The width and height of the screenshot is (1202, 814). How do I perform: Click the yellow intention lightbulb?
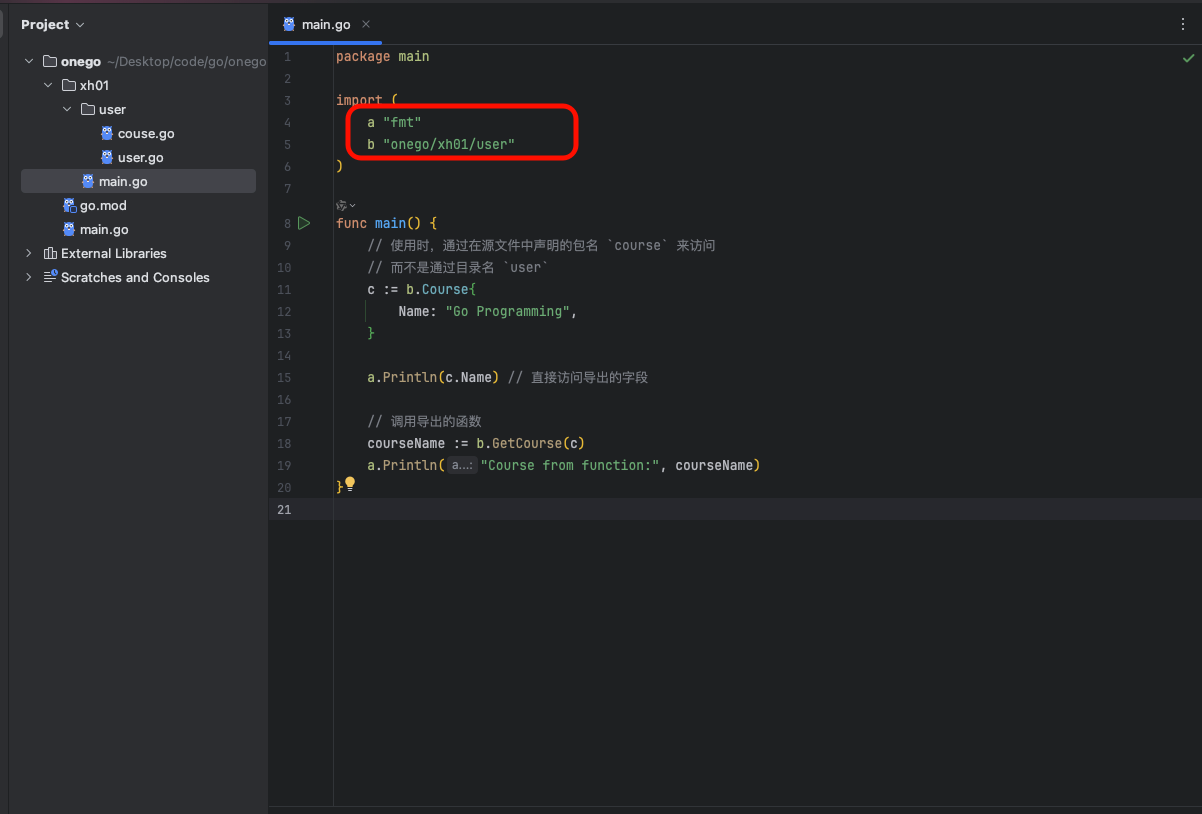click(x=350, y=484)
